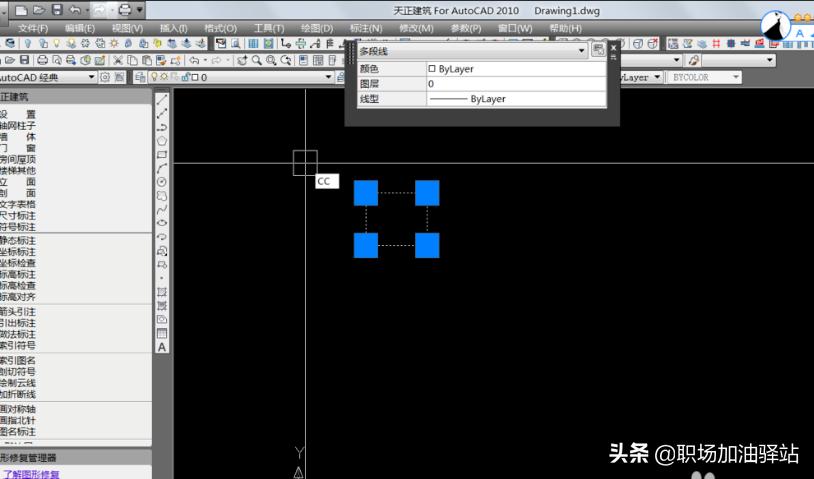Open the 格式(O) menu
Image resolution: width=814 pixels, height=479 pixels.
point(220,29)
